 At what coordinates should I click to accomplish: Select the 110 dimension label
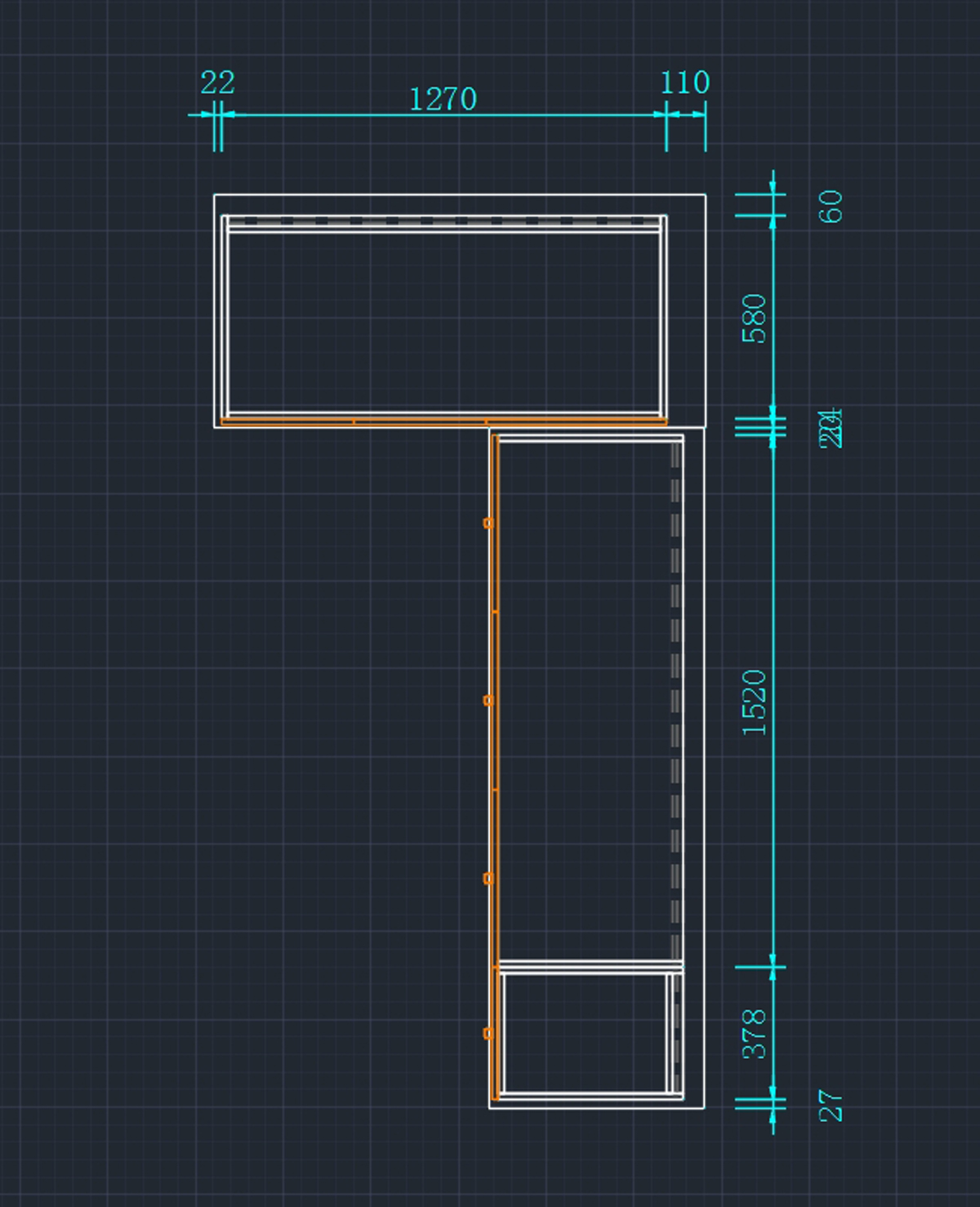tap(684, 82)
